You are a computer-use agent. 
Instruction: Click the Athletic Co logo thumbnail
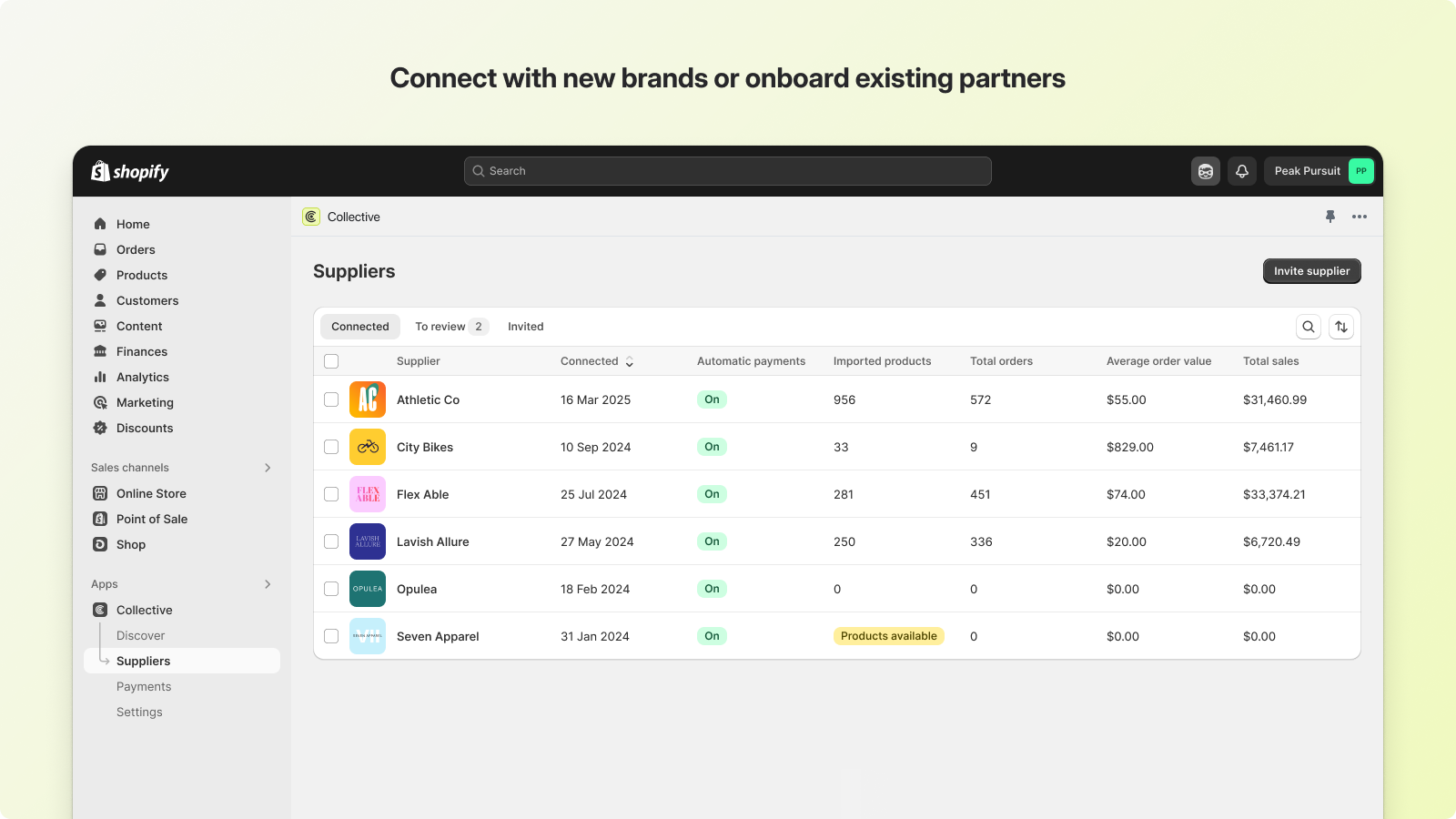point(368,399)
